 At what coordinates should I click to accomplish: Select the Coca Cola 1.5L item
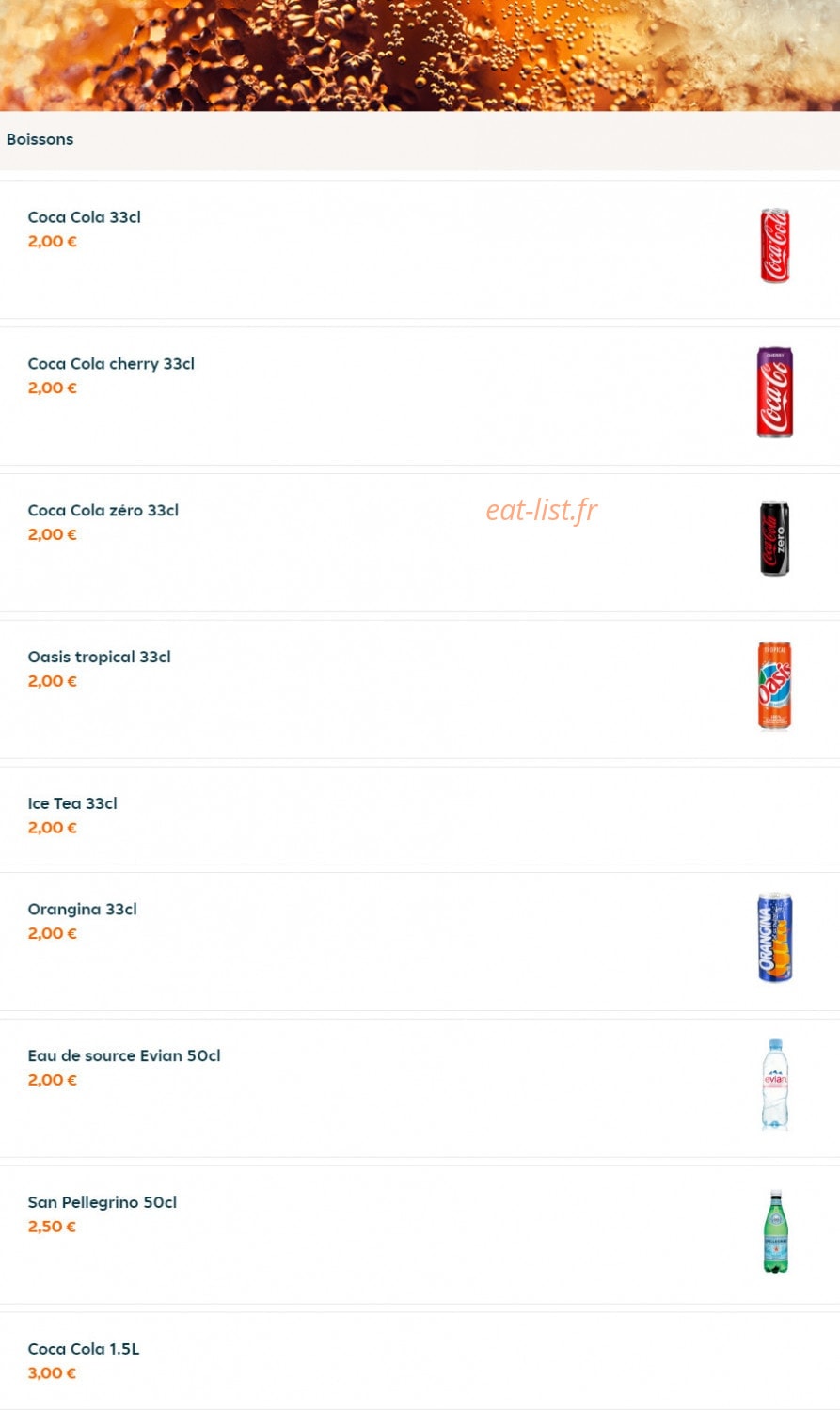tap(83, 1350)
